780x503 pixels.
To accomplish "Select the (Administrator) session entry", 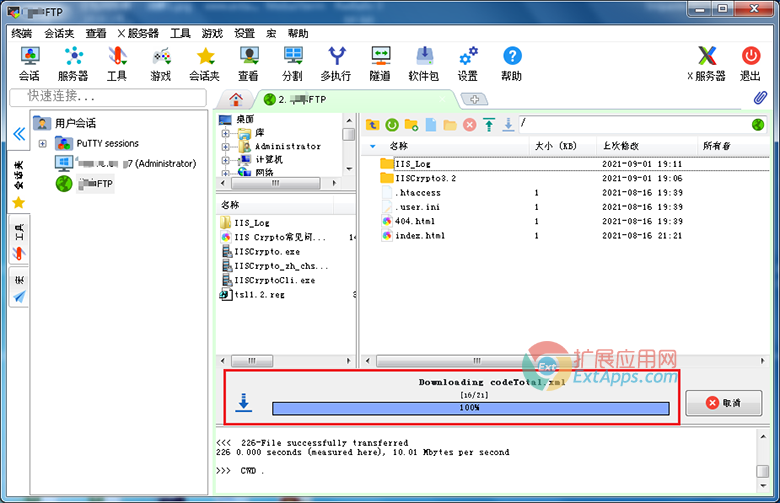I will [x=125, y=164].
